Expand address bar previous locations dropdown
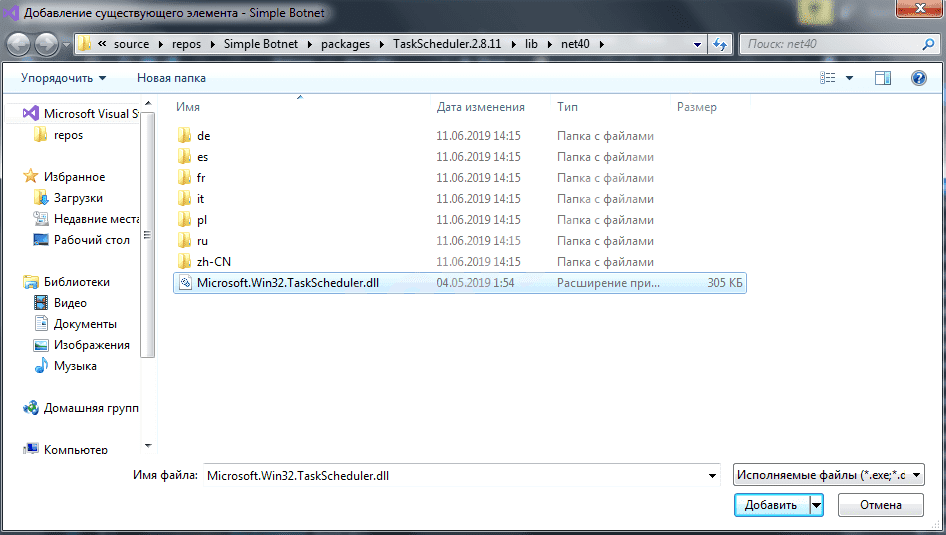Screen dimensions: 946x535 pyautogui.click(x=697, y=44)
